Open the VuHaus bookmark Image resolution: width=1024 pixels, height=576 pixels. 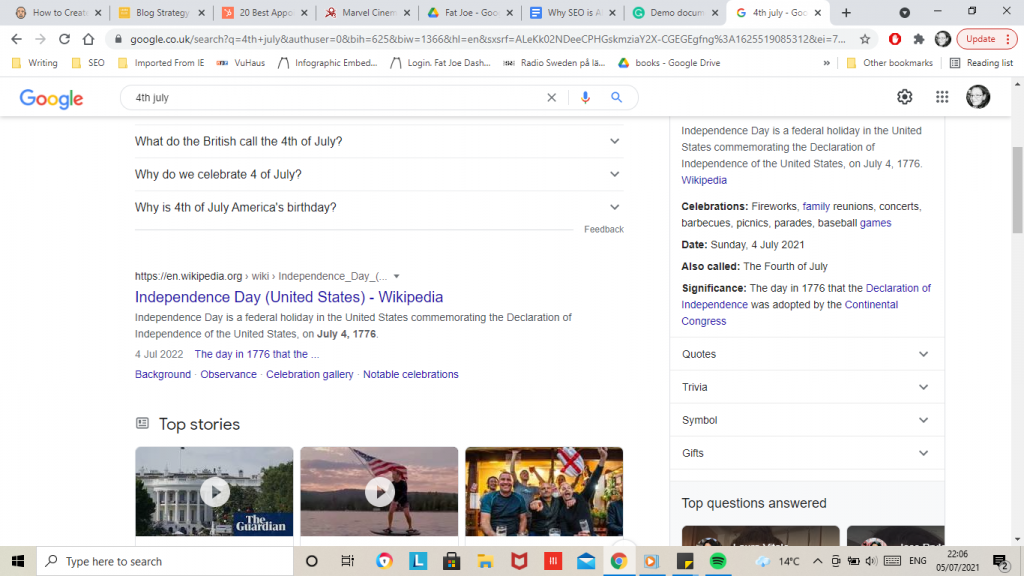click(240, 63)
